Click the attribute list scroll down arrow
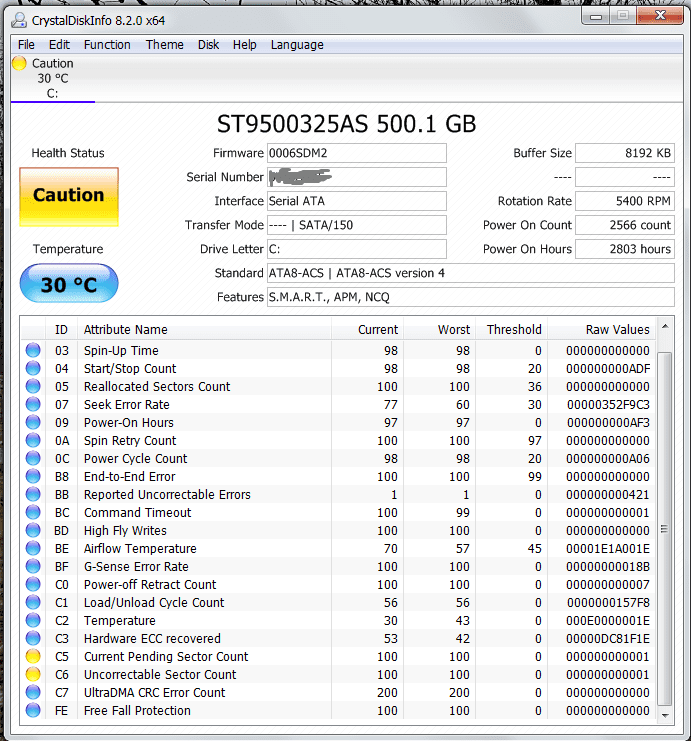Image resolution: width=691 pixels, height=741 pixels. tap(665, 715)
